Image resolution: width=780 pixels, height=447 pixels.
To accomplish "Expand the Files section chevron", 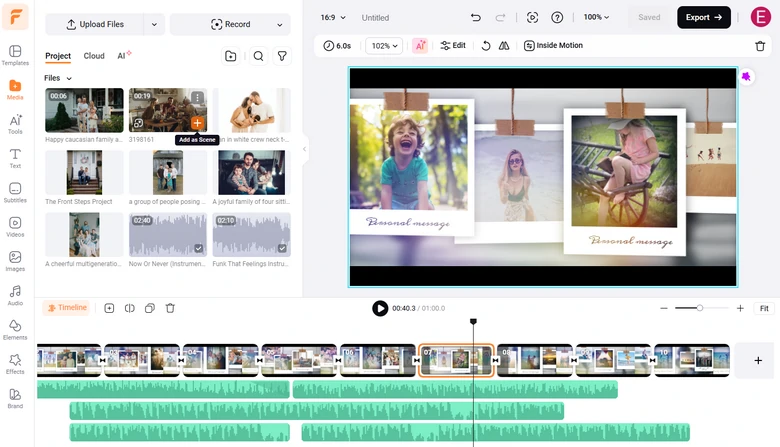I will pos(69,79).
